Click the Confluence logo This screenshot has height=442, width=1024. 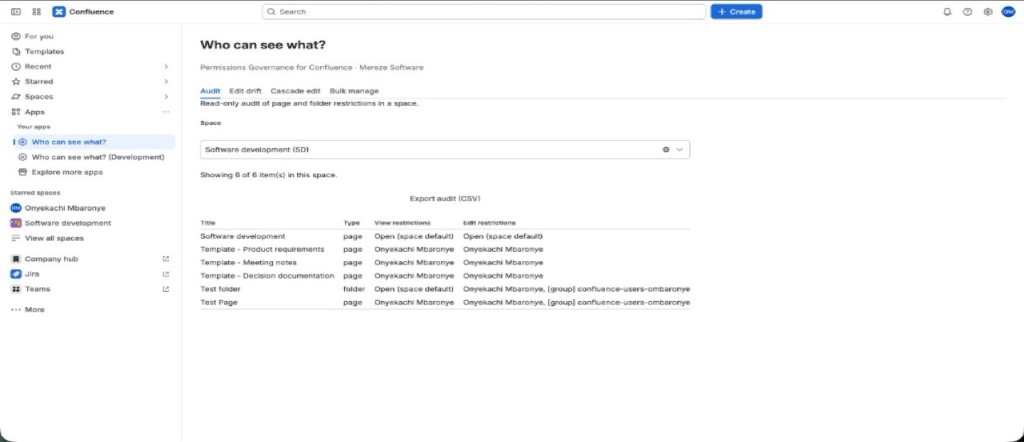click(x=59, y=12)
